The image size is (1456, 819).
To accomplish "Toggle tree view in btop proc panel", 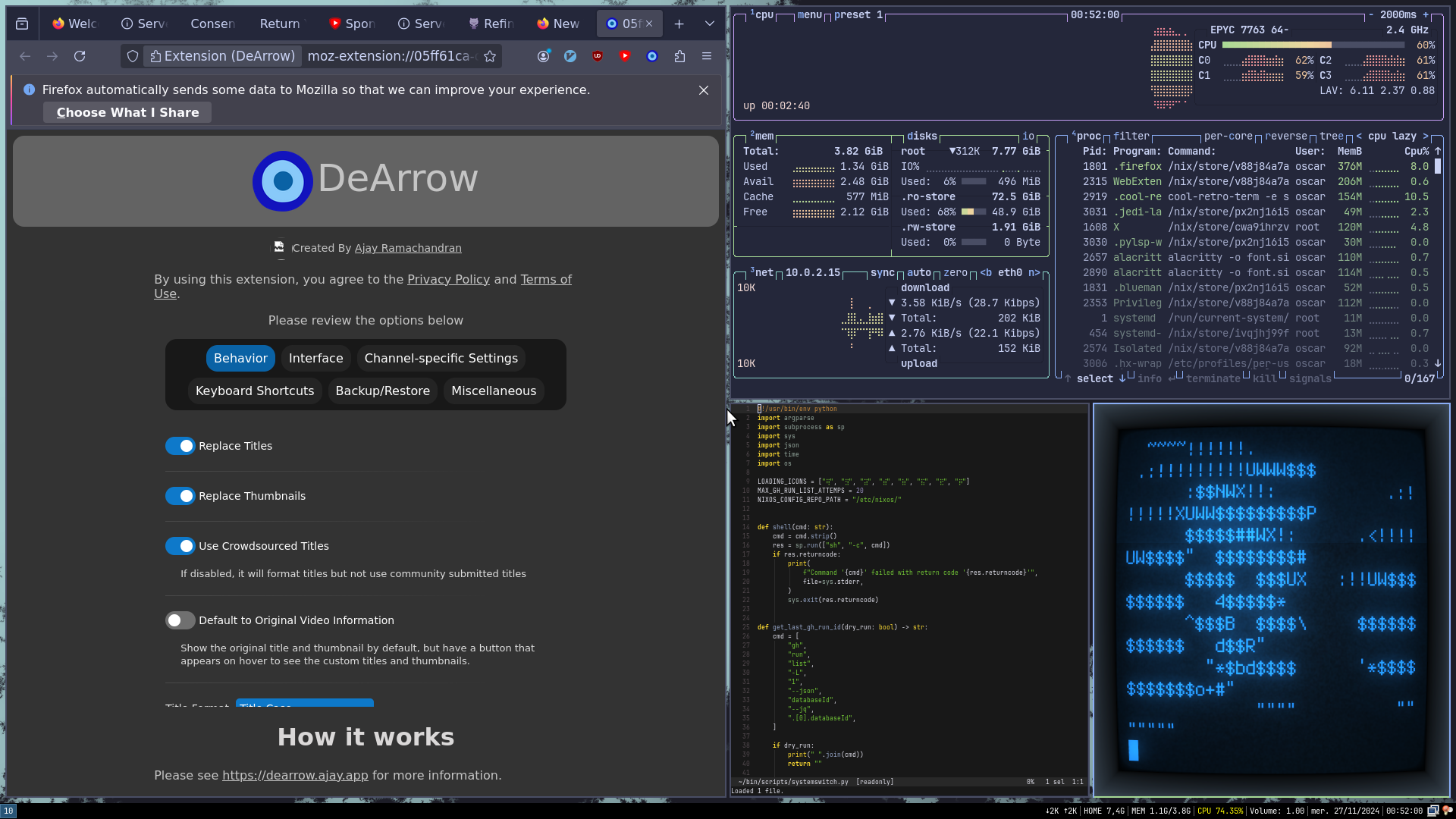I will pyautogui.click(x=1331, y=136).
